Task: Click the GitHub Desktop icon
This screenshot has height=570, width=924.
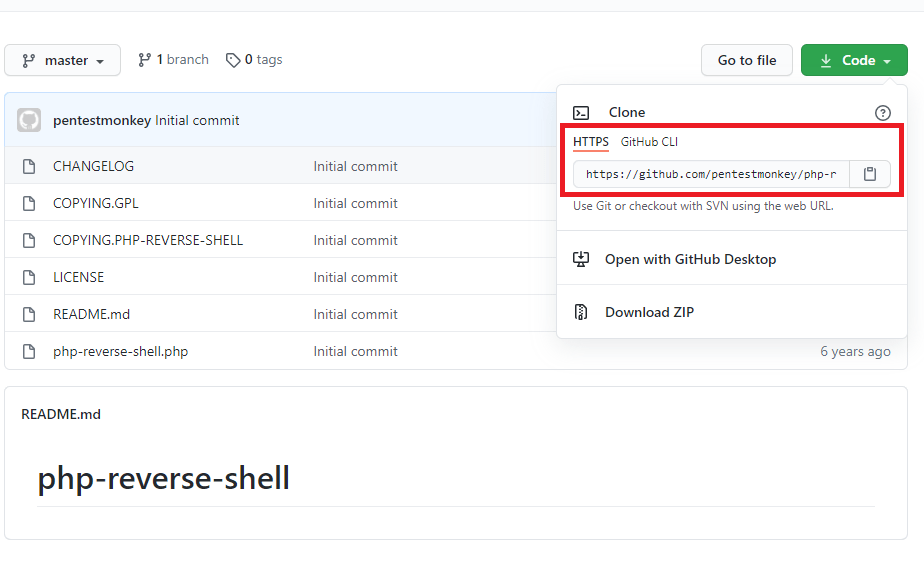Action: tap(581, 259)
